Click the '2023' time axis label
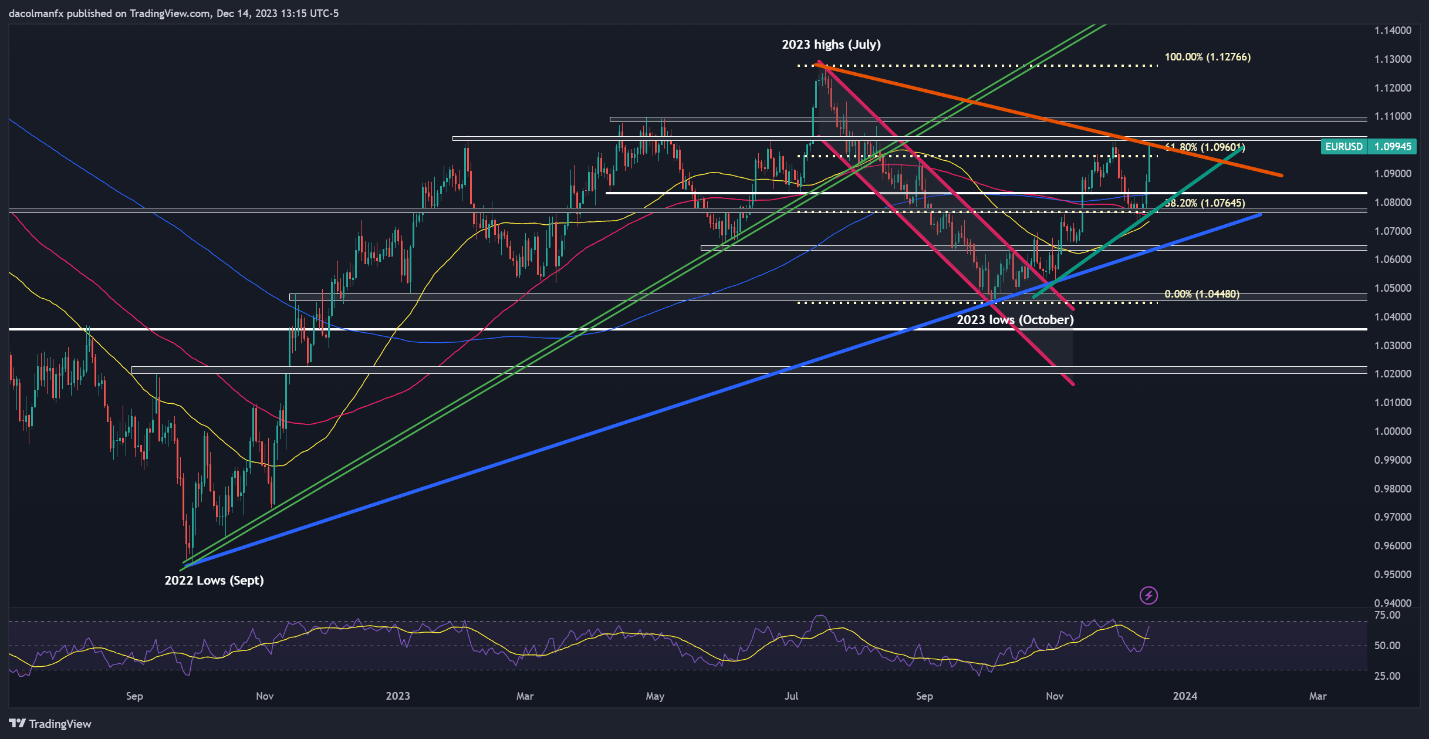Viewport: 1429px width, 739px height. [398, 695]
